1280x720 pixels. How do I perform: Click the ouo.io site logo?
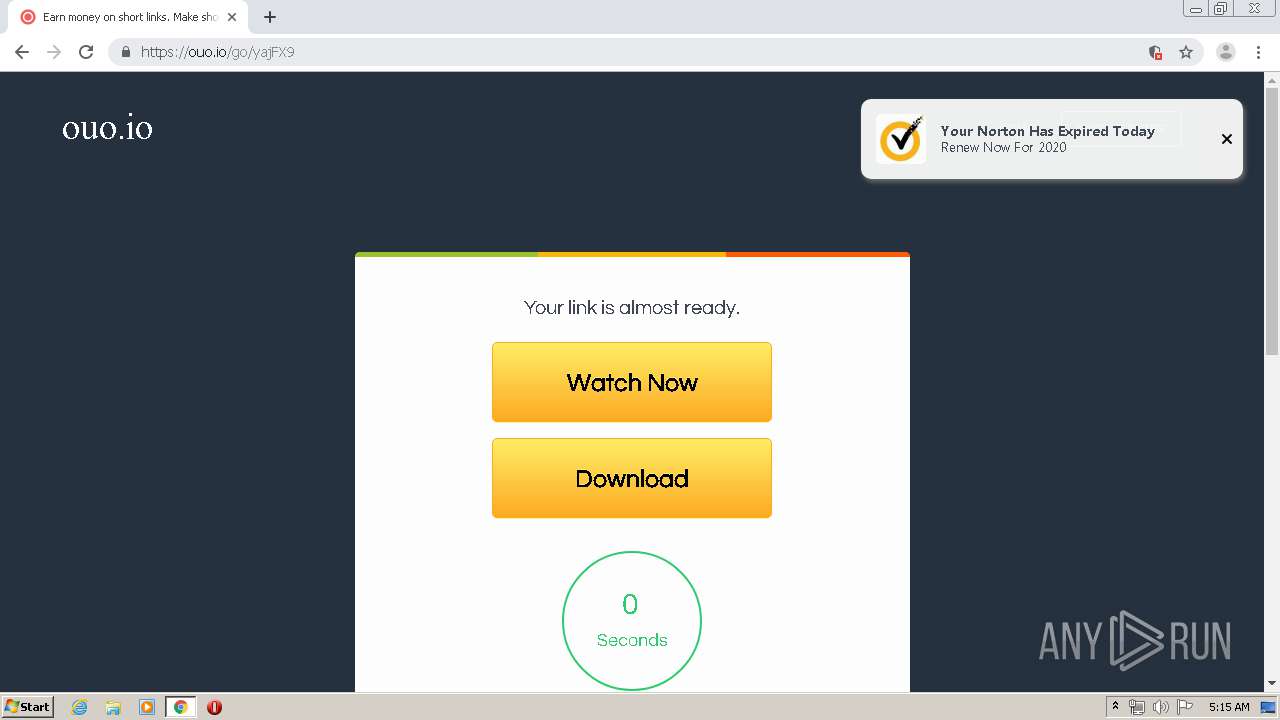(107, 128)
